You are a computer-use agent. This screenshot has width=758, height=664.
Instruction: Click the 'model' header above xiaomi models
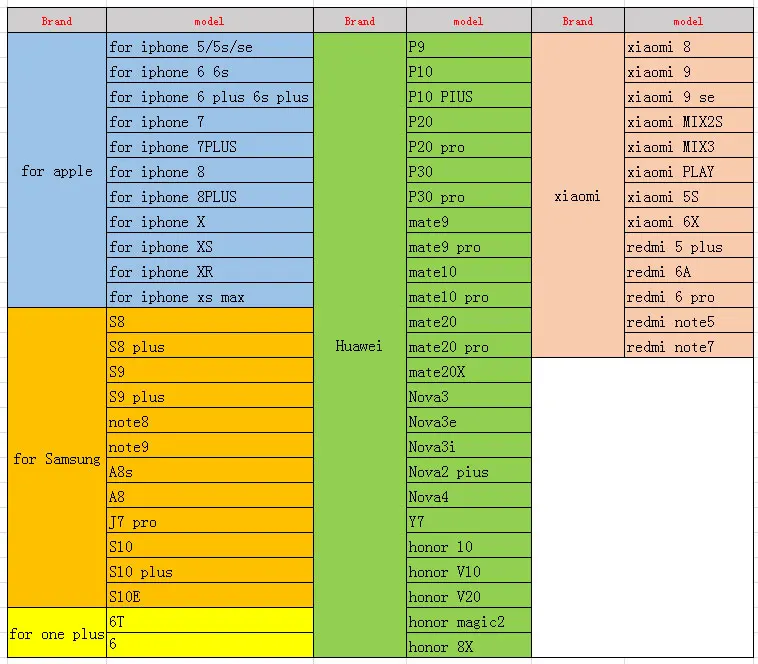(689, 21)
